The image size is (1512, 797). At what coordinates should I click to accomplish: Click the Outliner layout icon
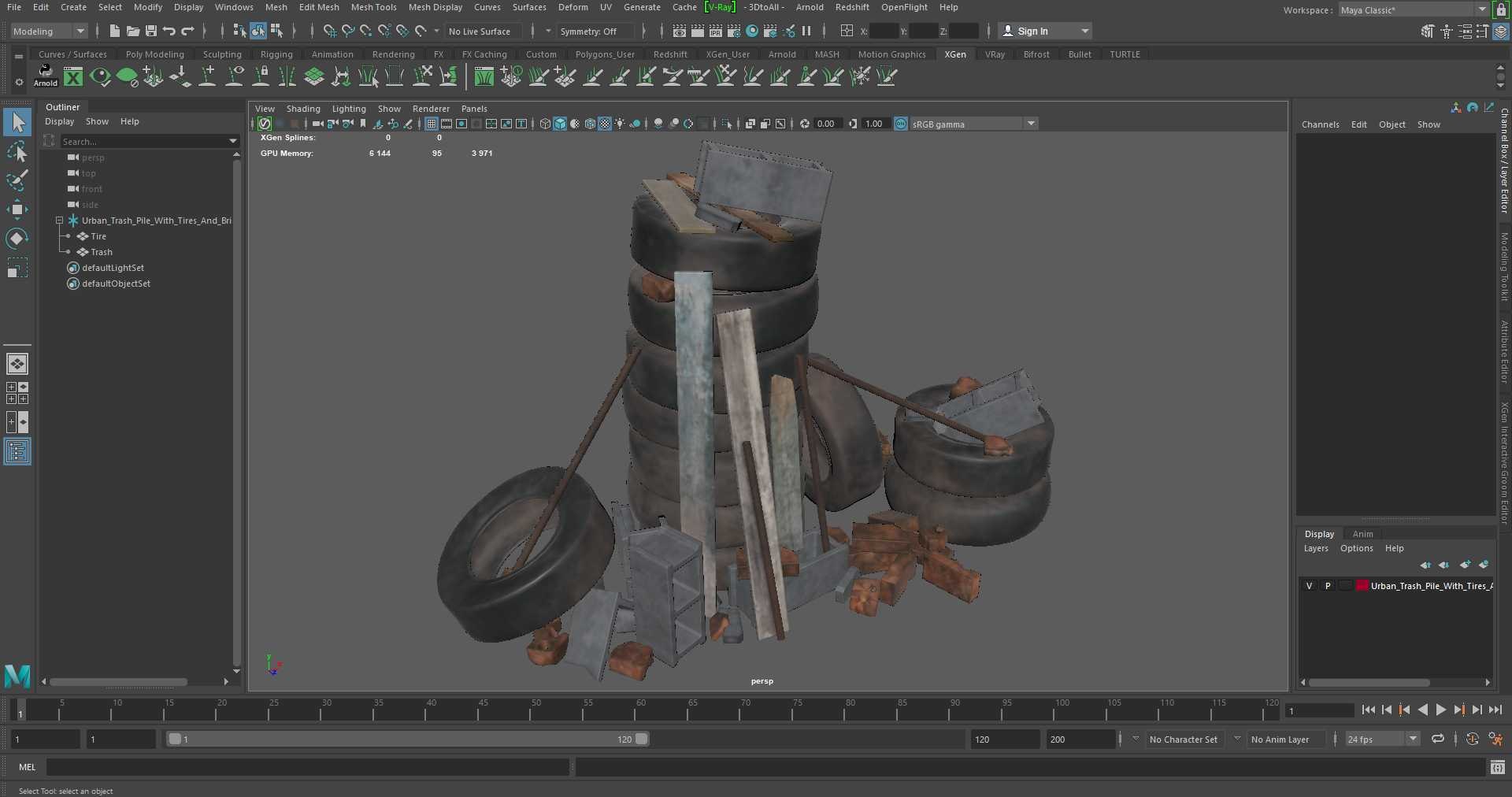(17, 451)
